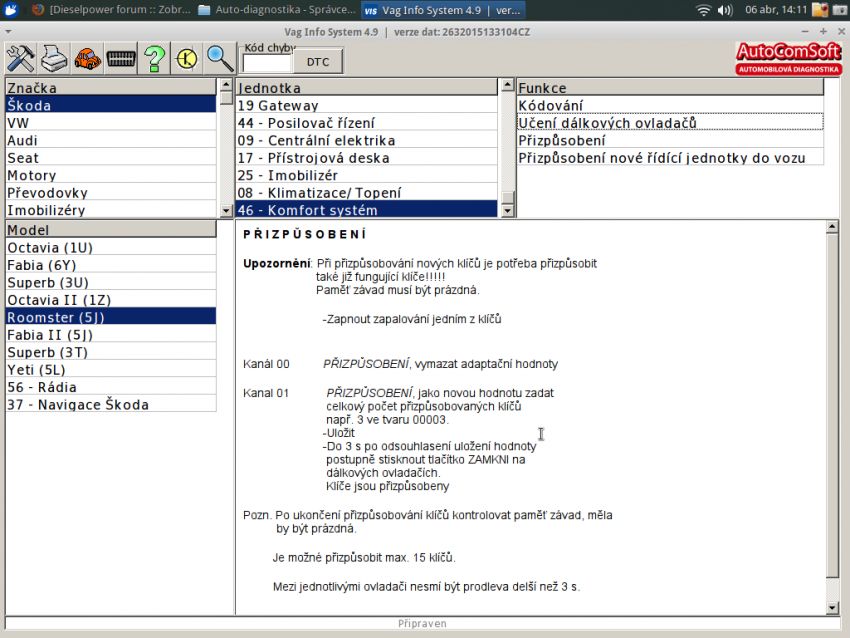Click the Značka list scroll up arrow

(226, 85)
